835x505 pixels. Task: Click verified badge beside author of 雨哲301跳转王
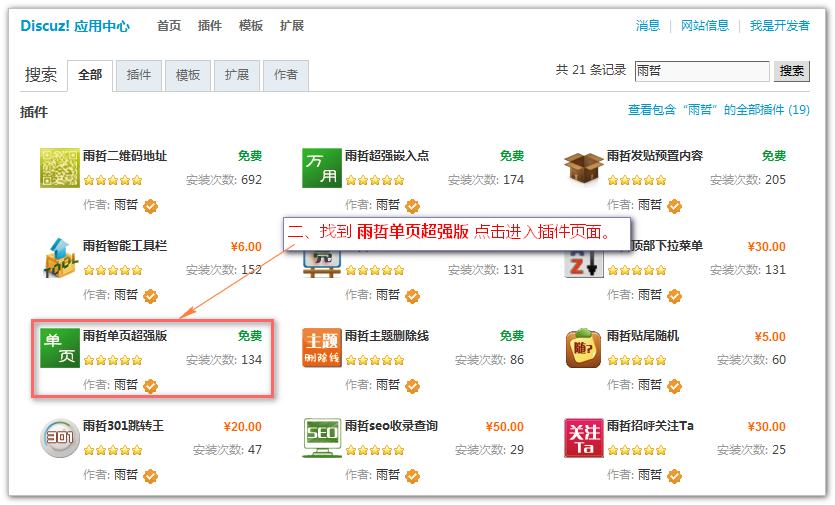click(x=151, y=476)
